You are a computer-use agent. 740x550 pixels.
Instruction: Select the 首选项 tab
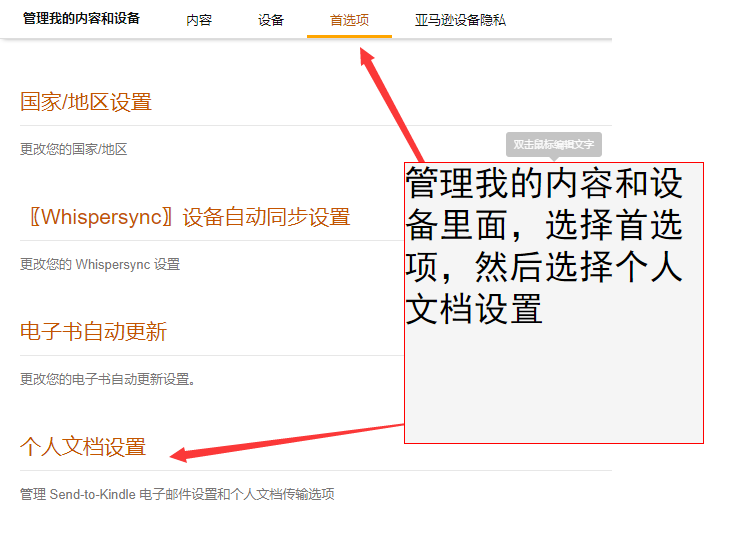349,20
